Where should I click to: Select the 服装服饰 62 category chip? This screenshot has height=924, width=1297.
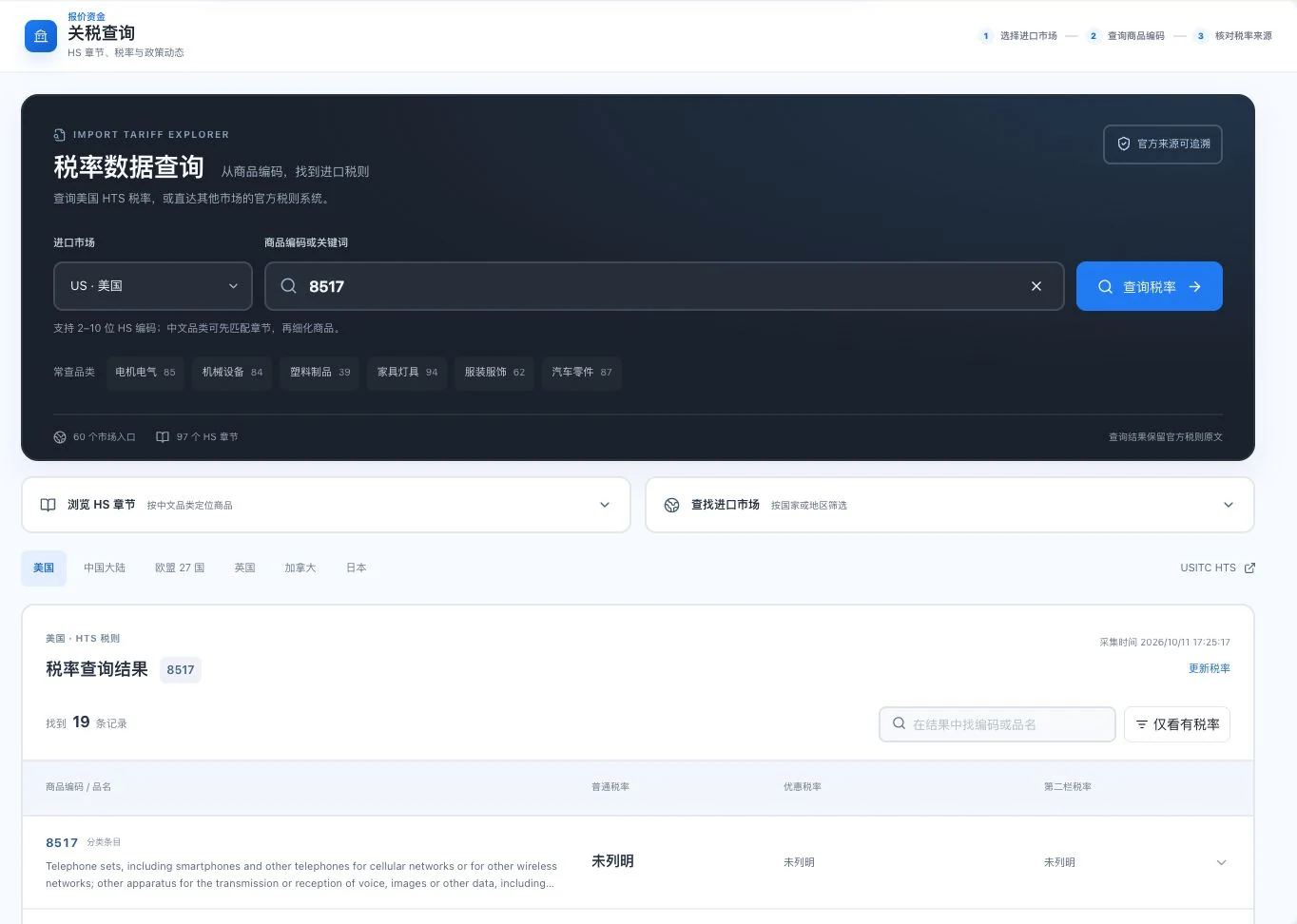click(x=494, y=373)
